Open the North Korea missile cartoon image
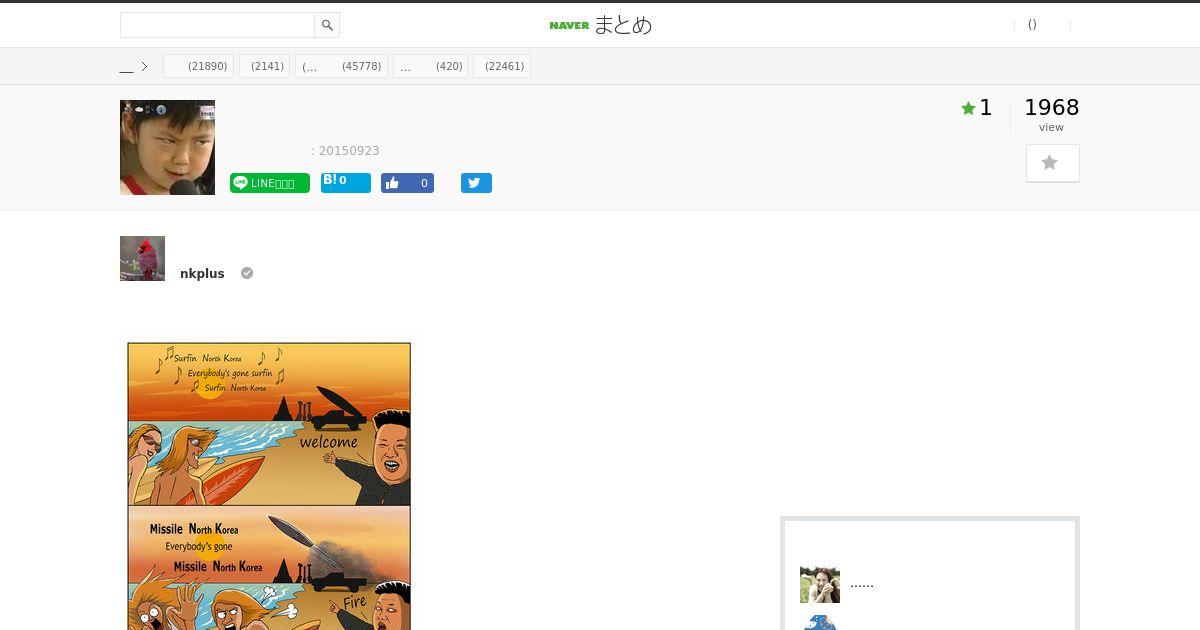This screenshot has width=1200, height=630. pyautogui.click(x=269, y=486)
